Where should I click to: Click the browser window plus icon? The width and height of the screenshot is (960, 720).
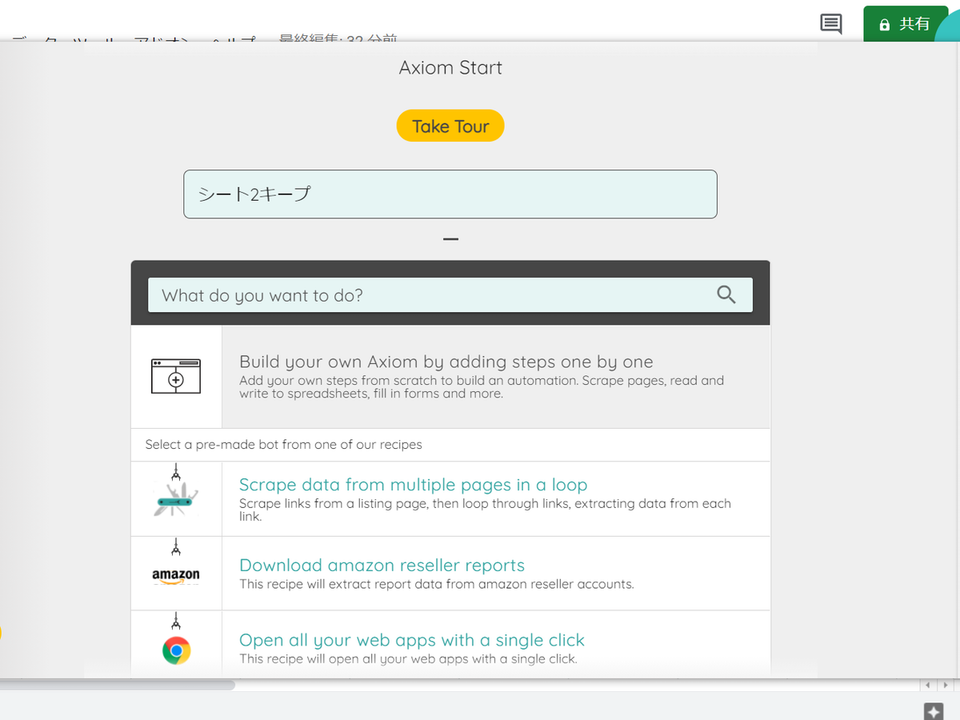point(176,376)
